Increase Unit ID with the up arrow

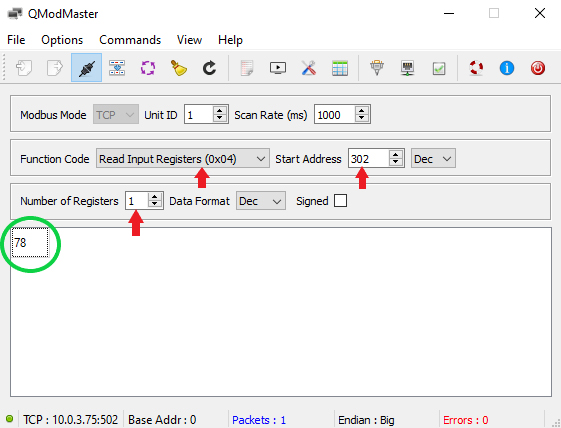(x=220, y=111)
